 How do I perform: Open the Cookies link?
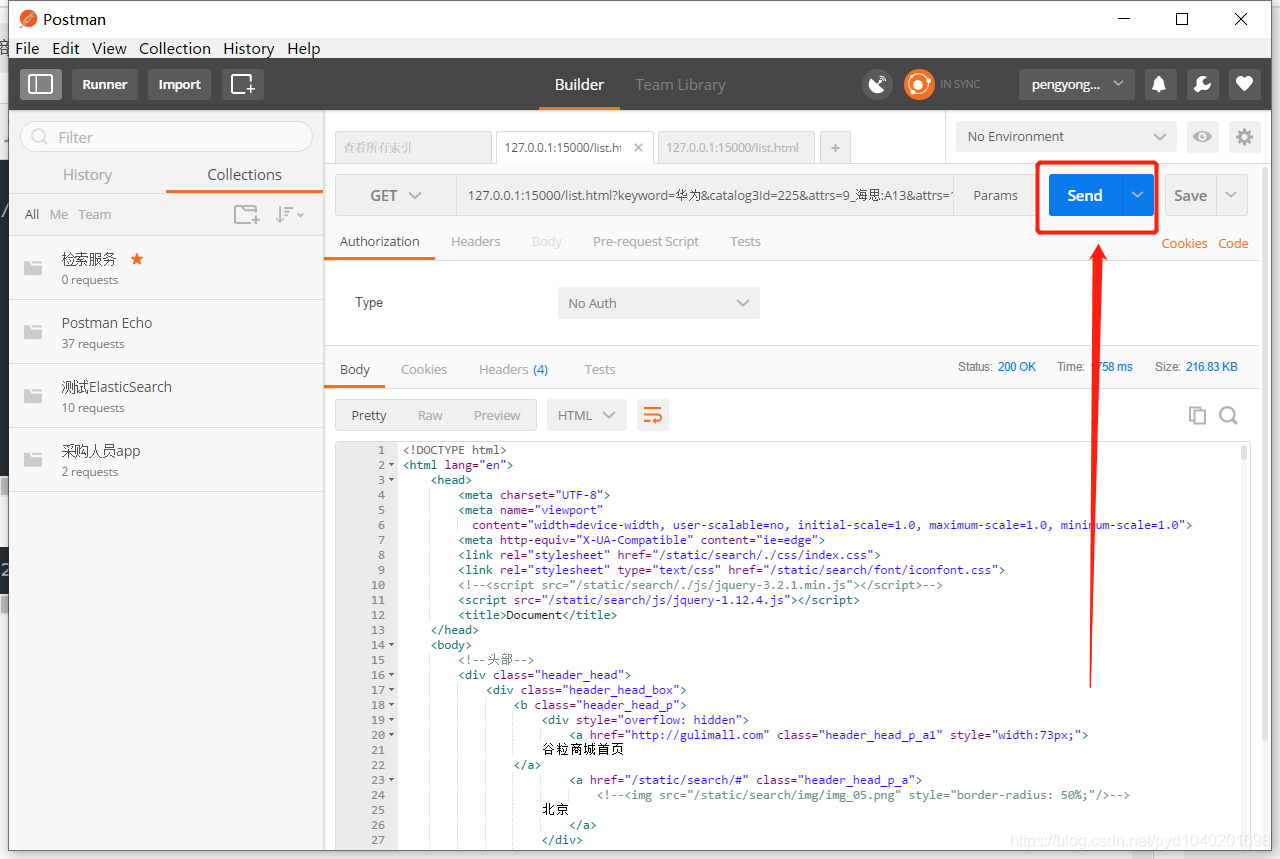(x=1184, y=243)
